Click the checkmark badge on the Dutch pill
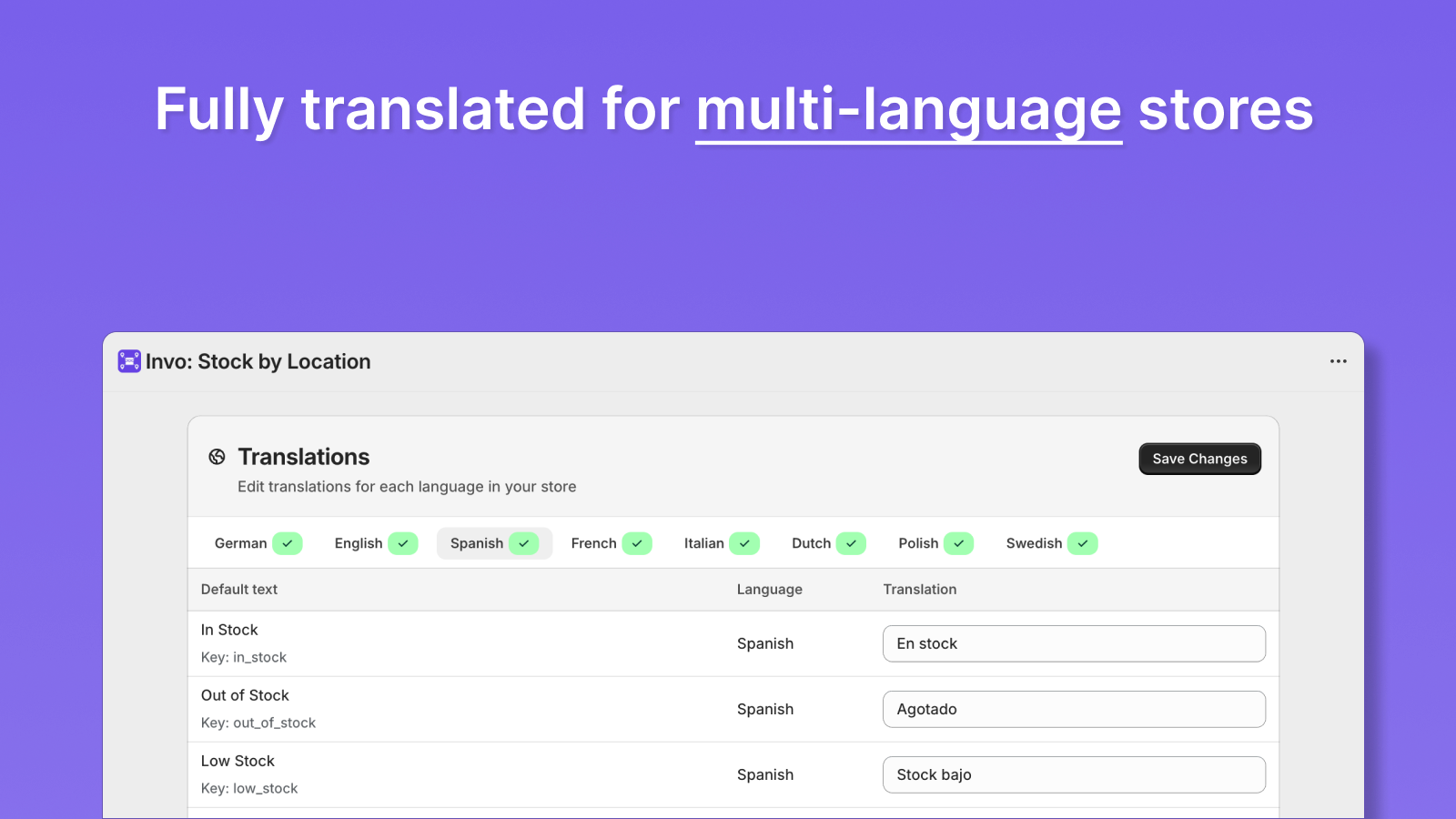Screen dimensions: 1456x819 pyautogui.click(x=853, y=543)
